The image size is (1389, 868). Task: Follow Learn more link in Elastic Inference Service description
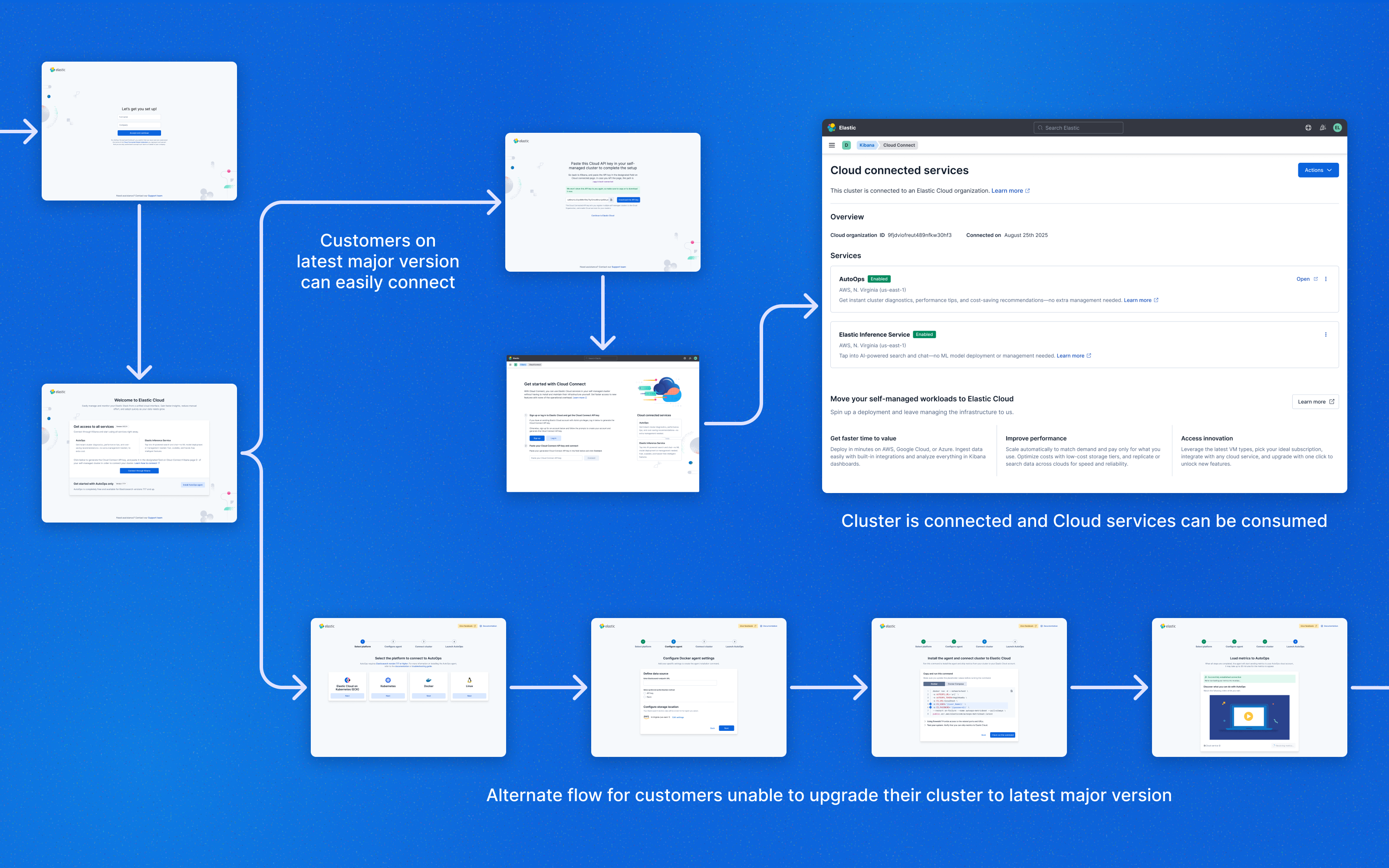1074,356
